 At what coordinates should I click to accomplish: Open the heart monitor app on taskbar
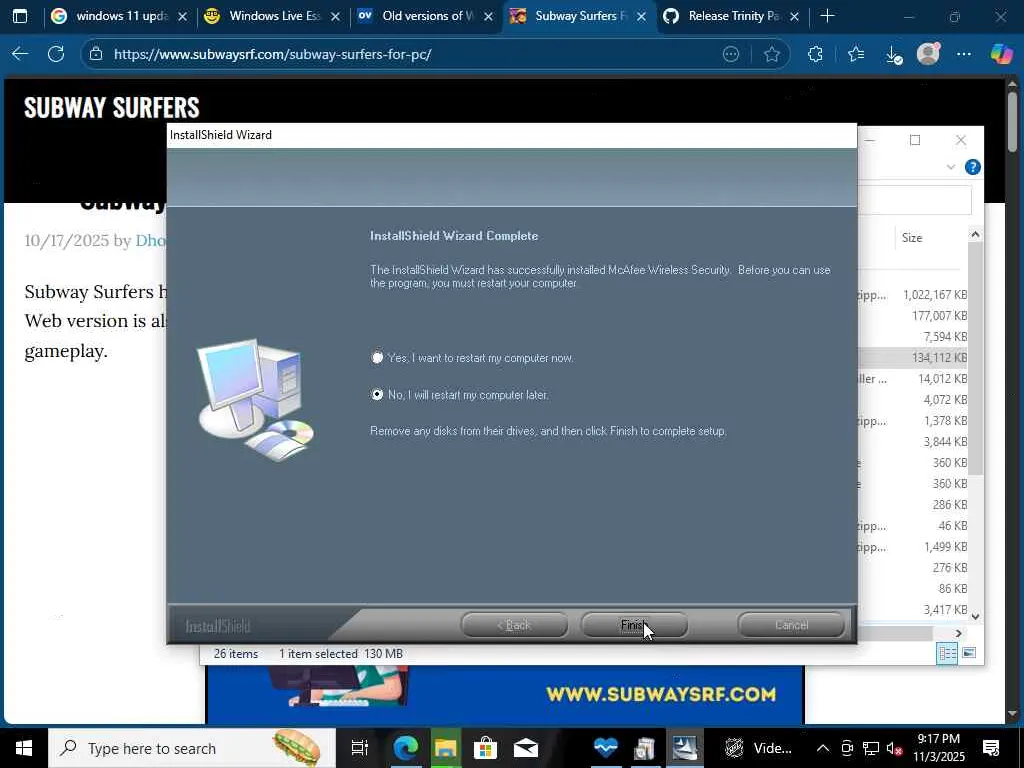click(x=605, y=748)
